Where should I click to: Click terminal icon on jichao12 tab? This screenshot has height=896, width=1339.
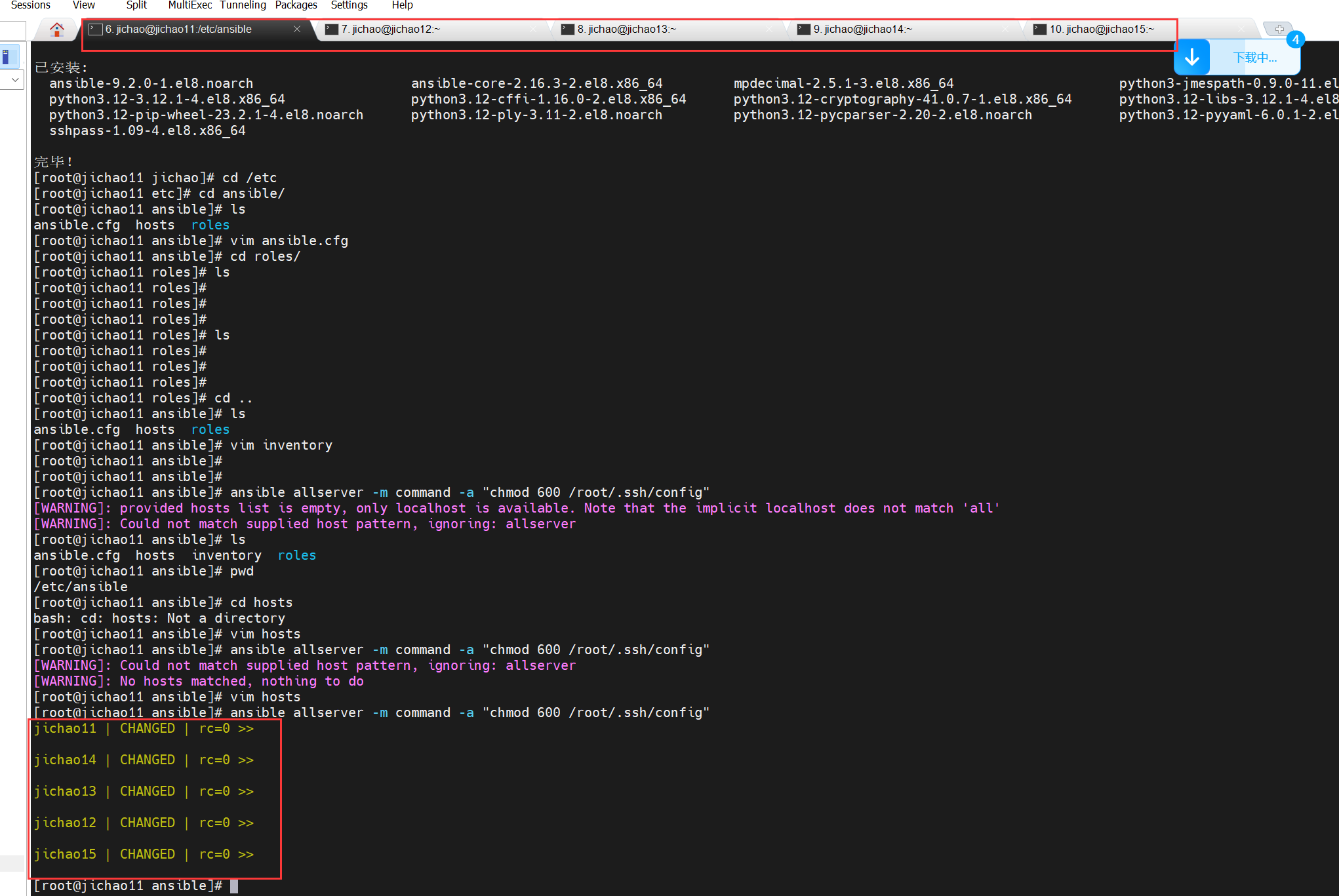[x=332, y=29]
